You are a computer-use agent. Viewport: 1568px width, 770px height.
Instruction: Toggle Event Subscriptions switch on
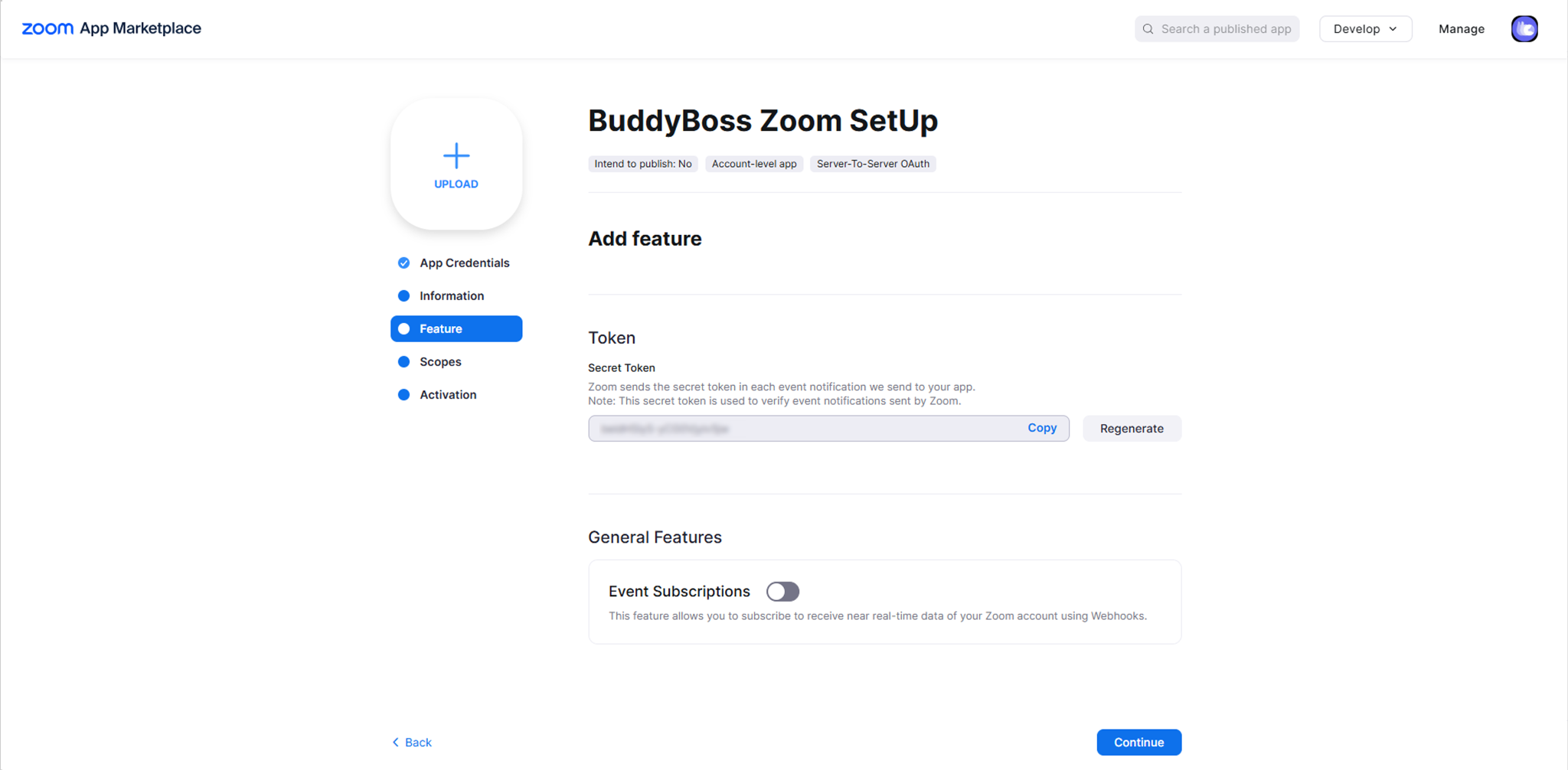(782, 592)
